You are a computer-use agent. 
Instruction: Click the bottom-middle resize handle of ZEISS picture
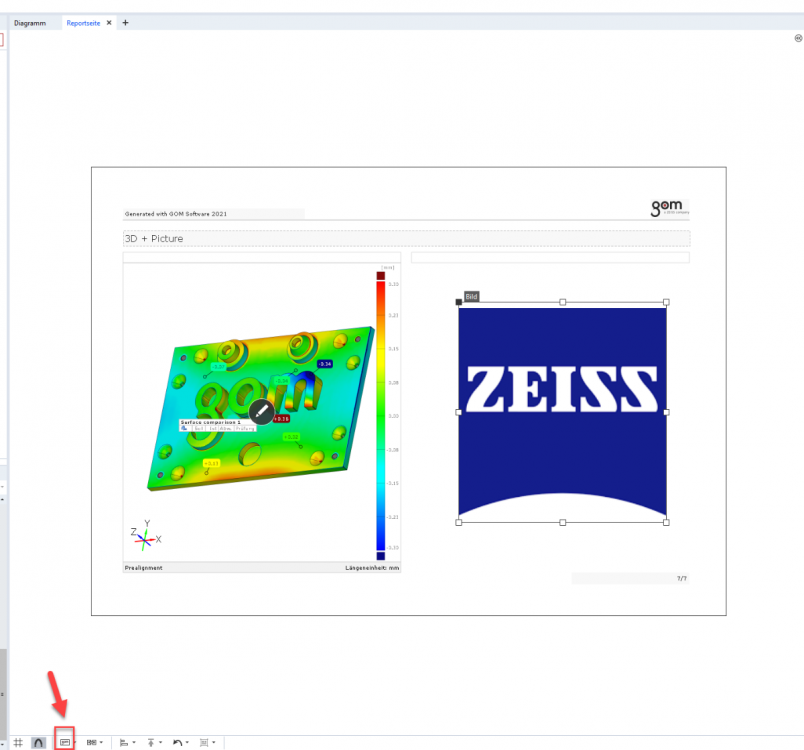(x=562, y=522)
